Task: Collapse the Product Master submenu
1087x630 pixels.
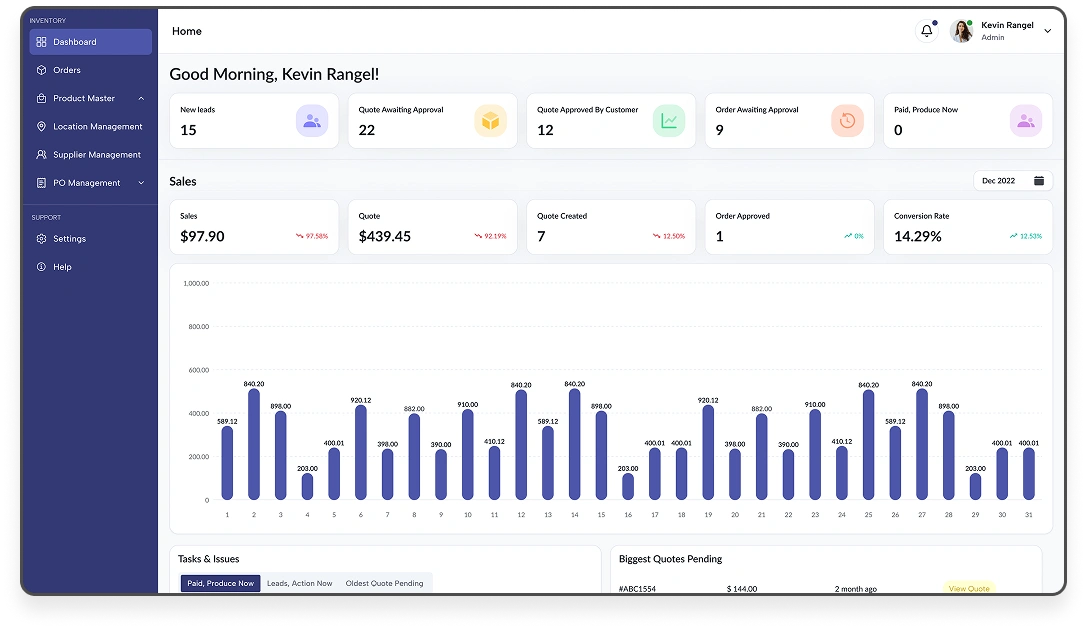Action: (141, 99)
